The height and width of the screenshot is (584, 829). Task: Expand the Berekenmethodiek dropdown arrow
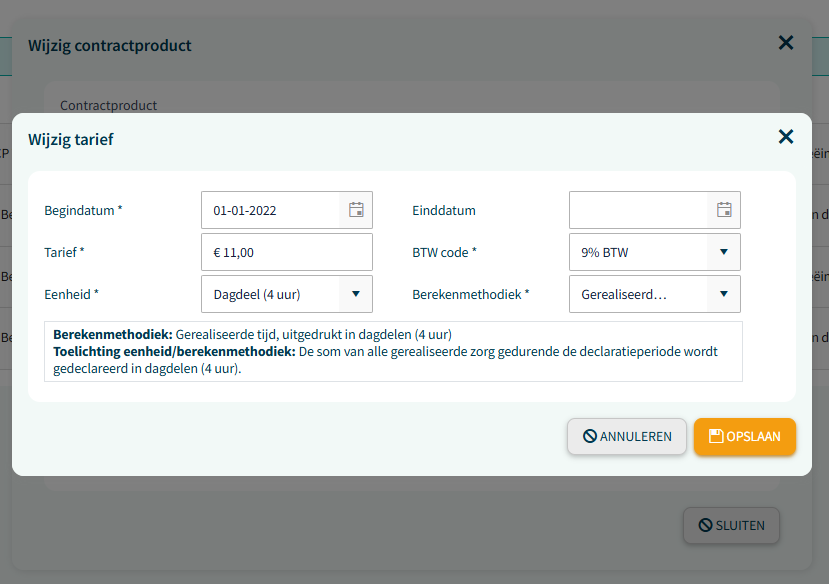723,294
